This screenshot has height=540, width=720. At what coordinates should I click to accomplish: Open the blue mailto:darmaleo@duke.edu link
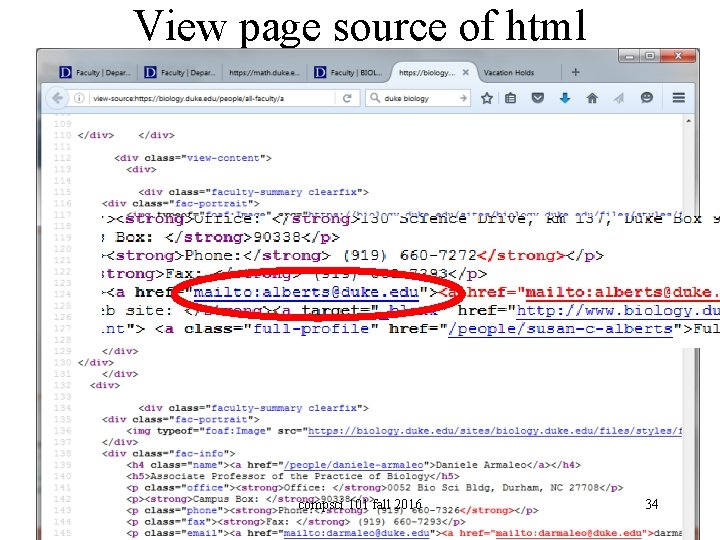[356, 533]
